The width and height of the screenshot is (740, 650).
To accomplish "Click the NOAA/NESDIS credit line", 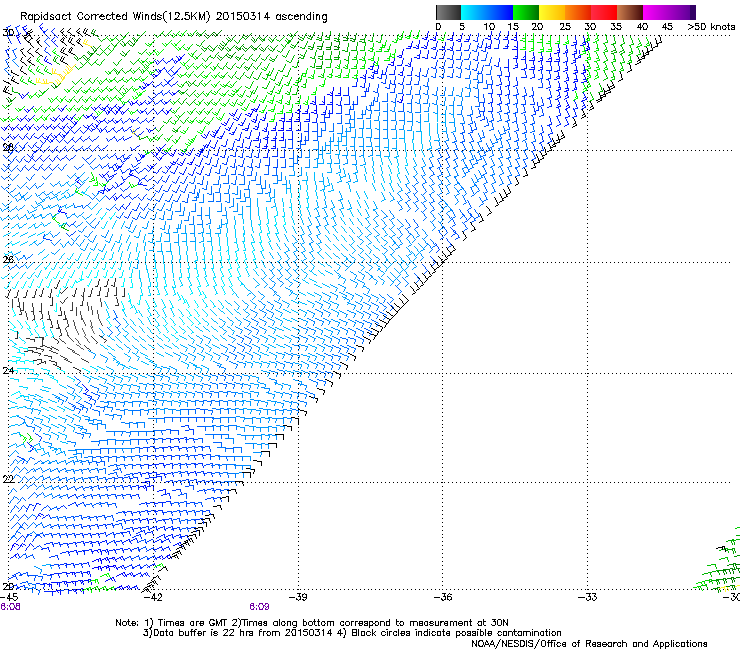I will pos(589,644).
